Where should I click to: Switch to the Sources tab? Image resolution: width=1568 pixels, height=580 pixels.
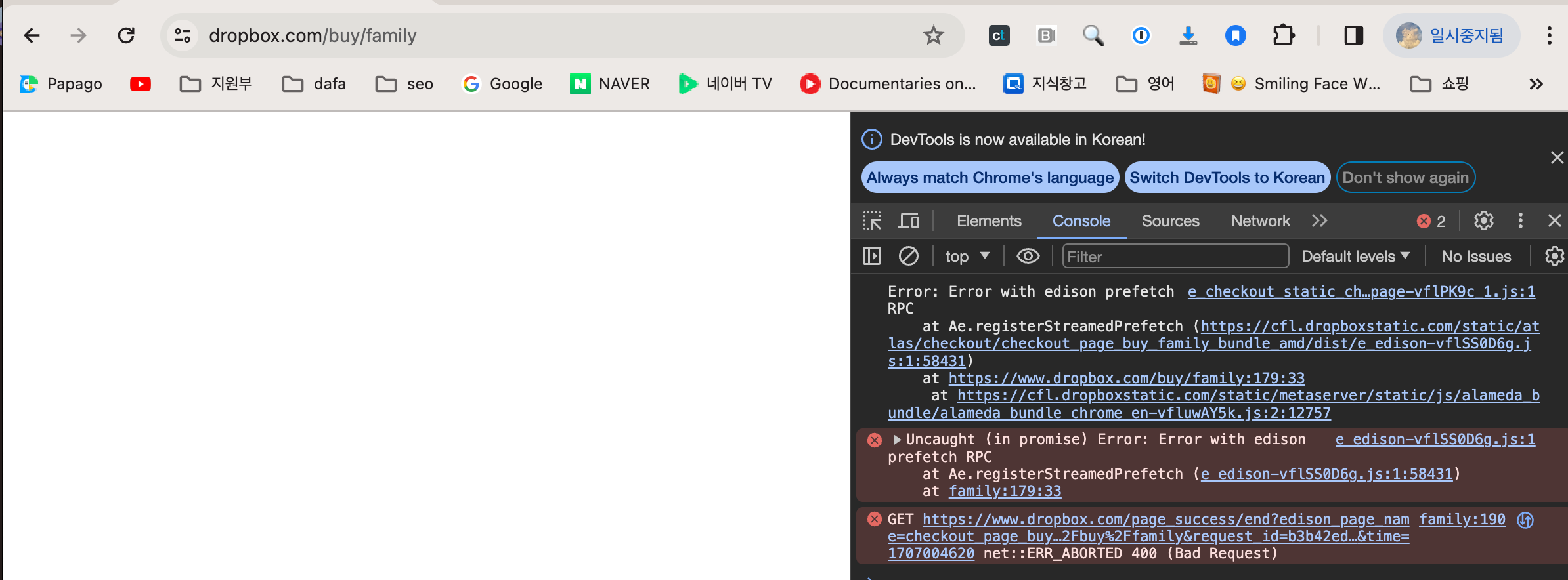[1170, 221]
